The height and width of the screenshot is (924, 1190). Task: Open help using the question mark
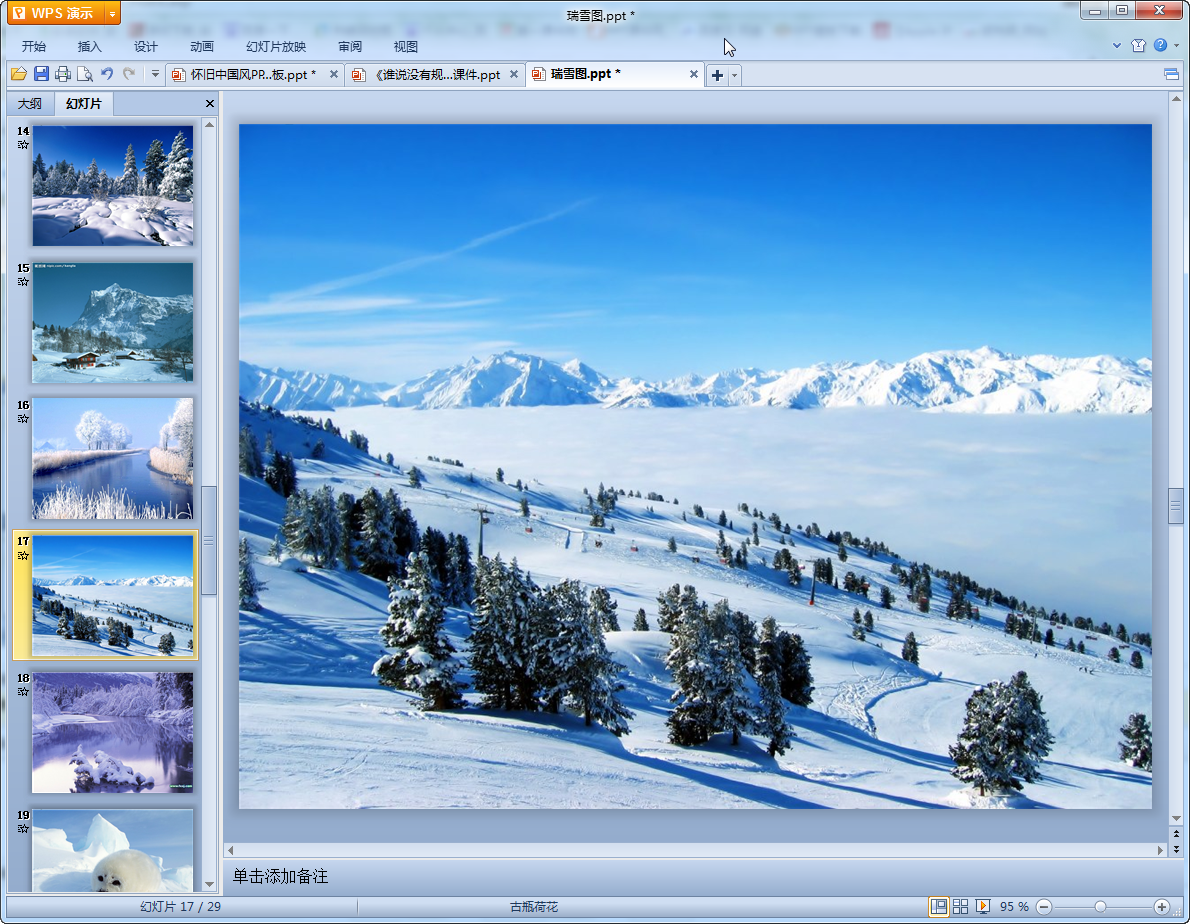click(x=1160, y=46)
